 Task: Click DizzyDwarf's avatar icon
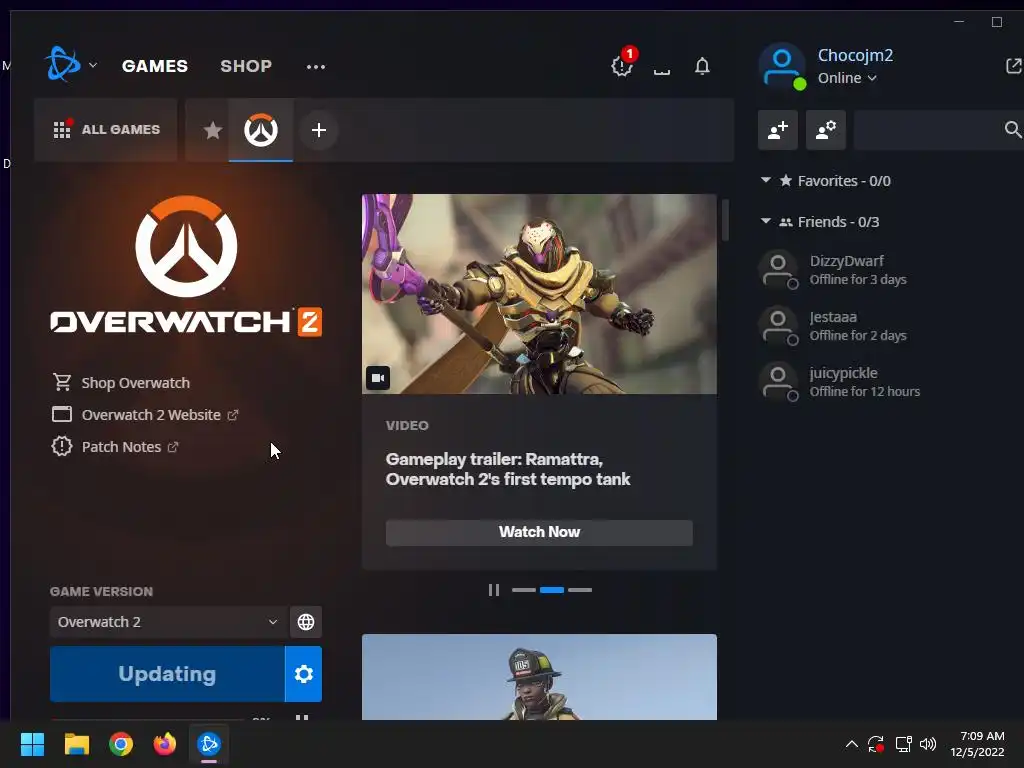click(778, 270)
